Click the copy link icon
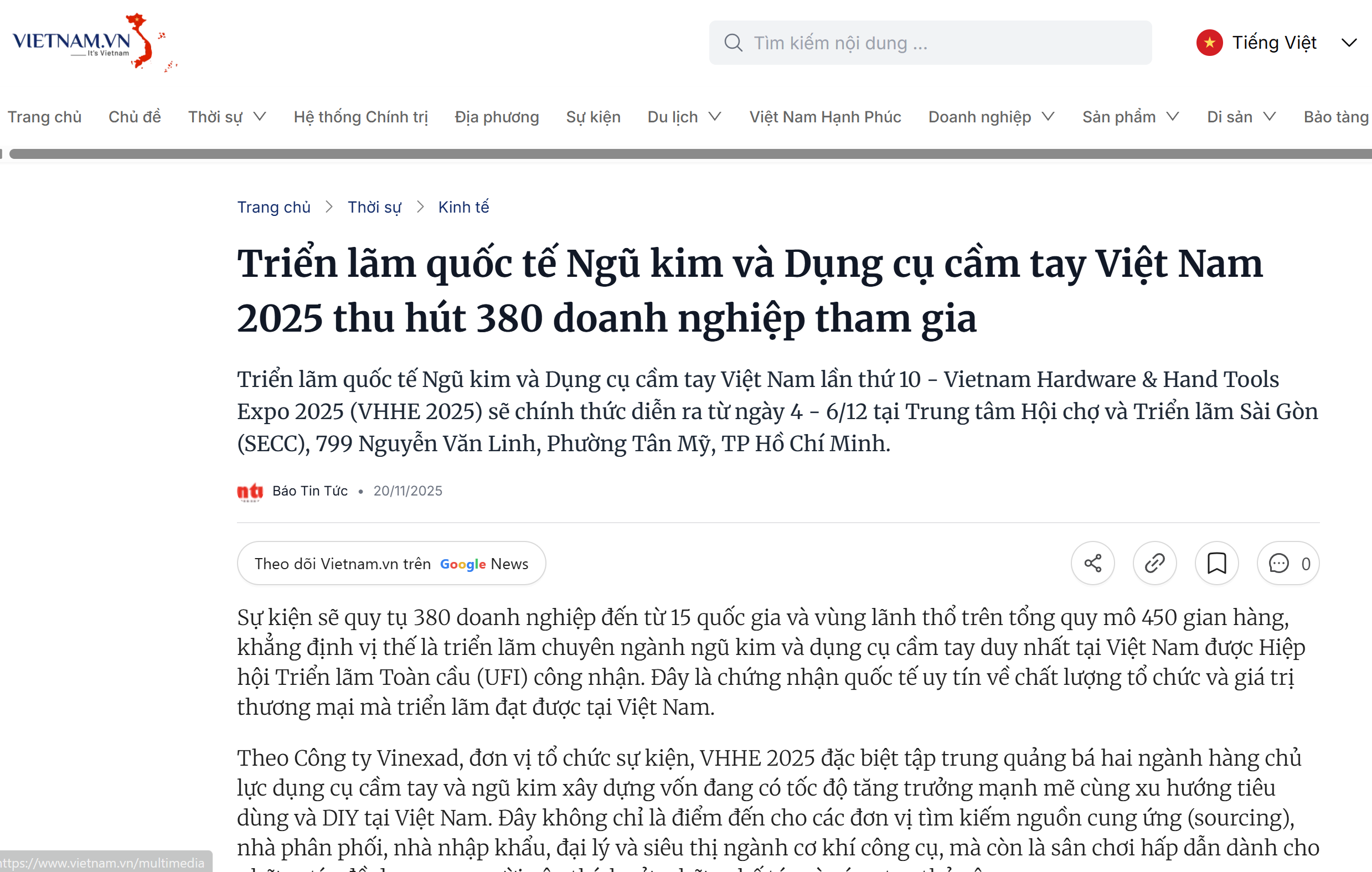1372x872 pixels. tap(1154, 563)
